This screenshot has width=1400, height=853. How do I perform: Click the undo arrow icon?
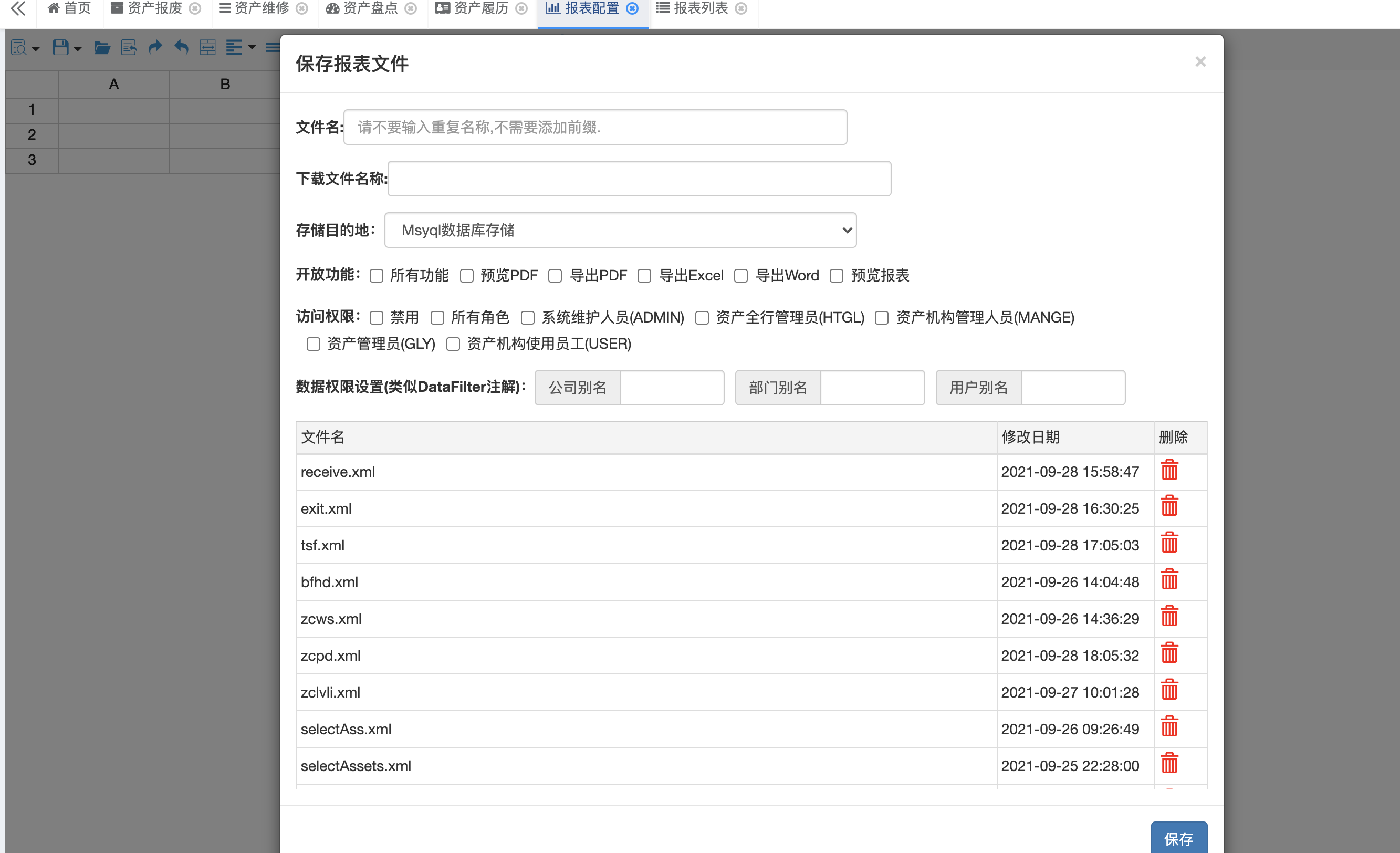181,47
